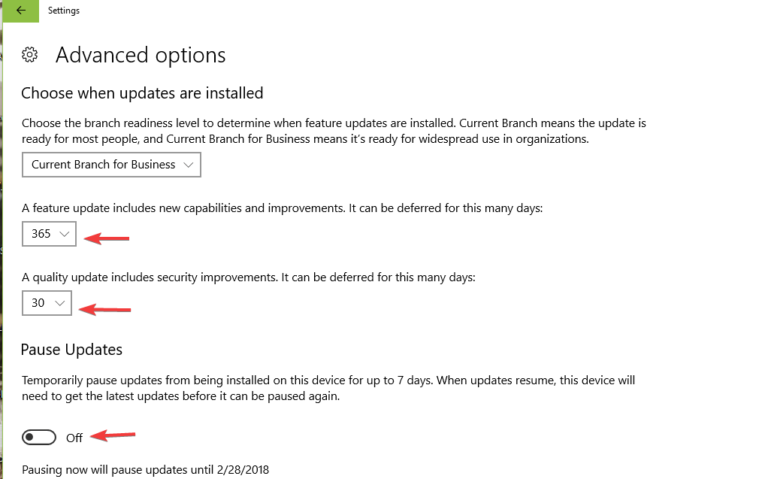Click the Pause Updates section heading
Viewport: 768px width, 479px height.
click(72, 350)
